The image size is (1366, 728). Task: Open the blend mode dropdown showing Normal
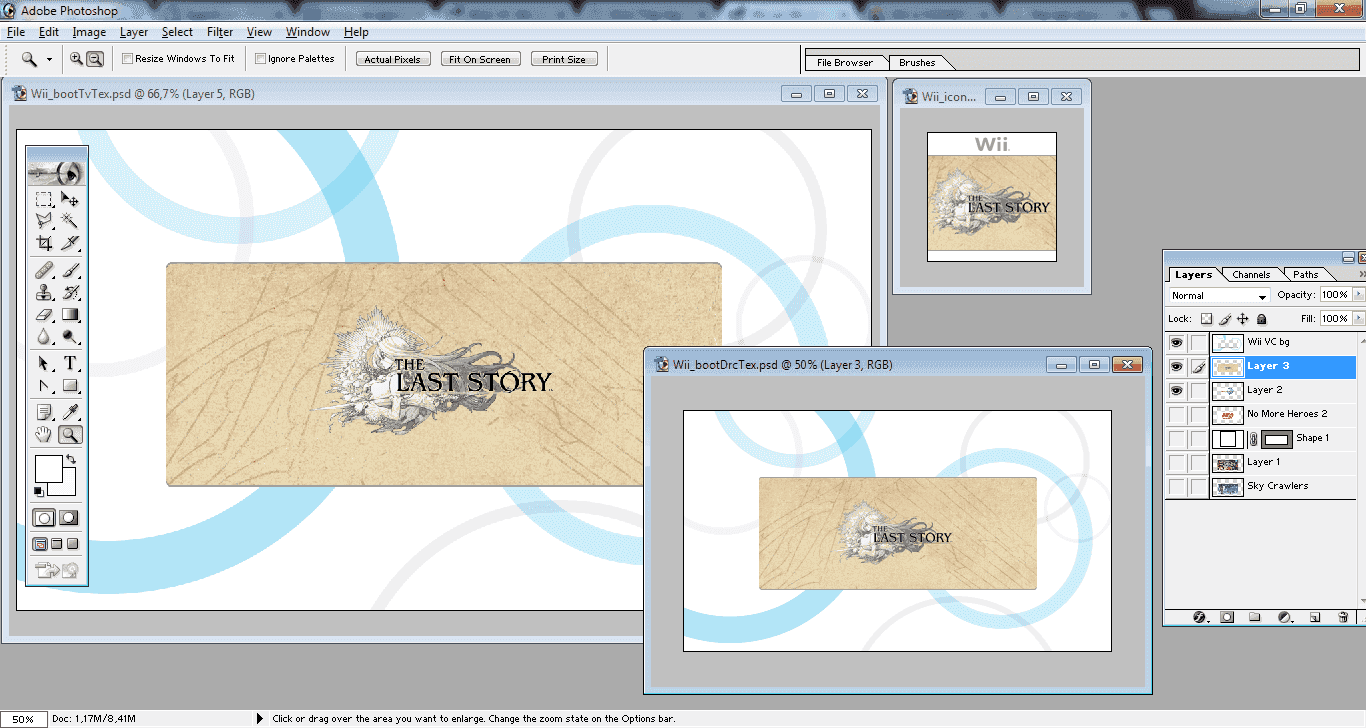click(x=1219, y=296)
